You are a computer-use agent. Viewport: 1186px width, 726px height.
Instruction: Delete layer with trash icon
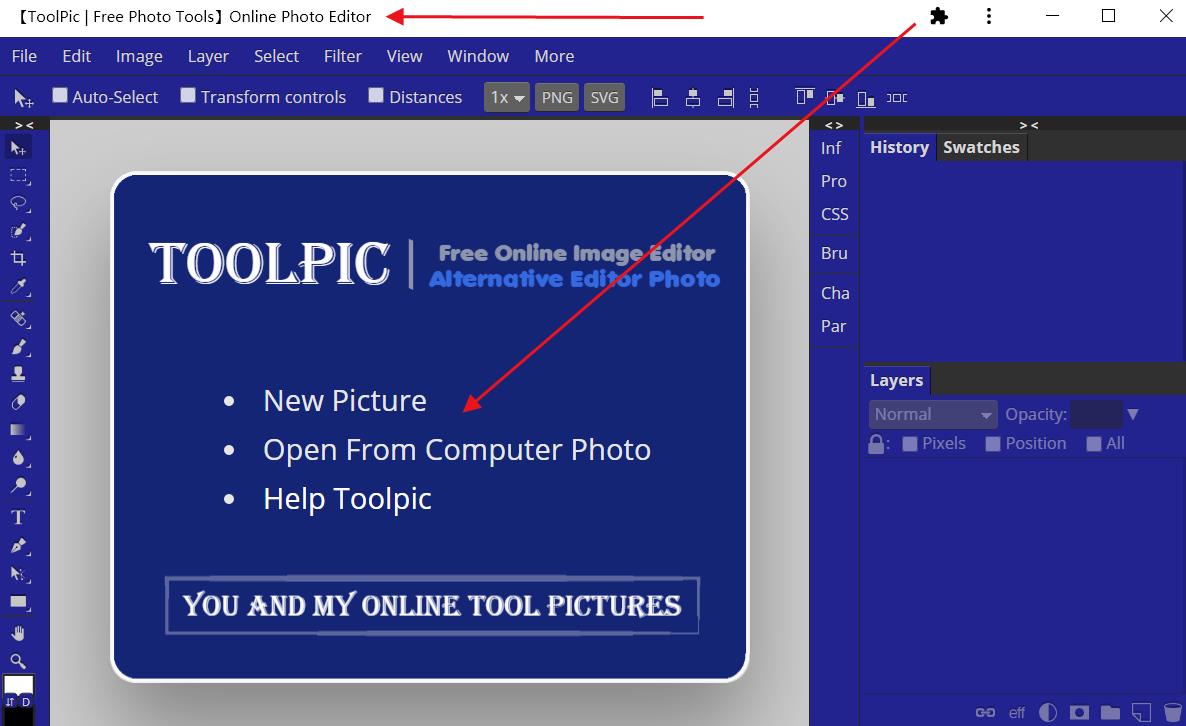click(x=1172, y=712)
